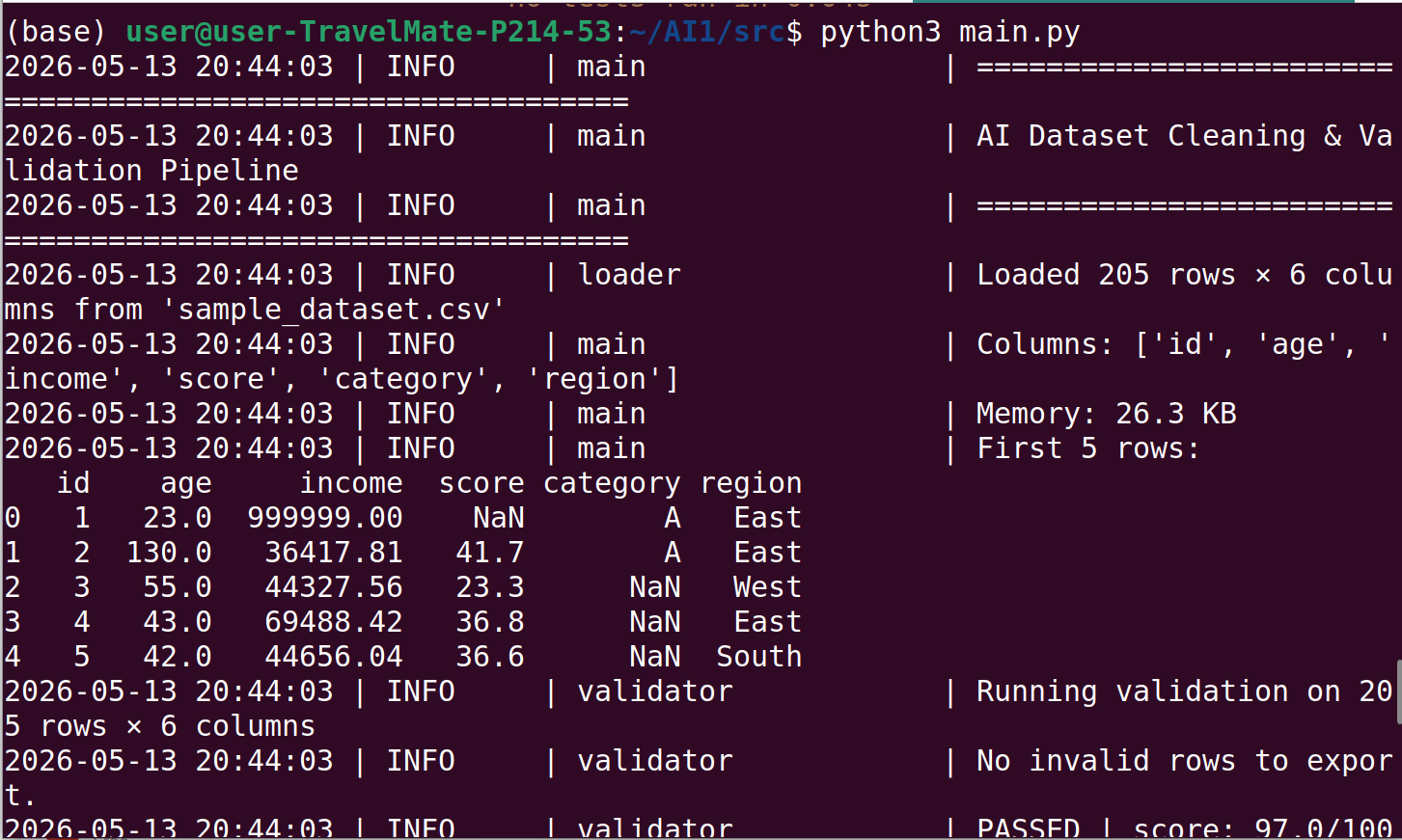Click the age value '42.0'
This screenshot has width=1402, height=840.
coord(178,657)
